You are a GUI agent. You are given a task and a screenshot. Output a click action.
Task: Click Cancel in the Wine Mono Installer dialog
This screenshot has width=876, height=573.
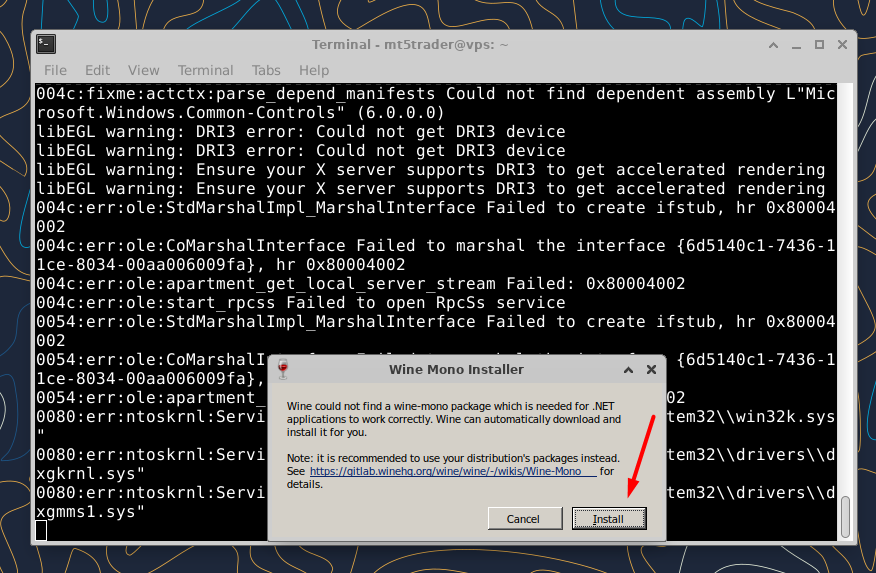pyautogui.click(x=525, y=518)
